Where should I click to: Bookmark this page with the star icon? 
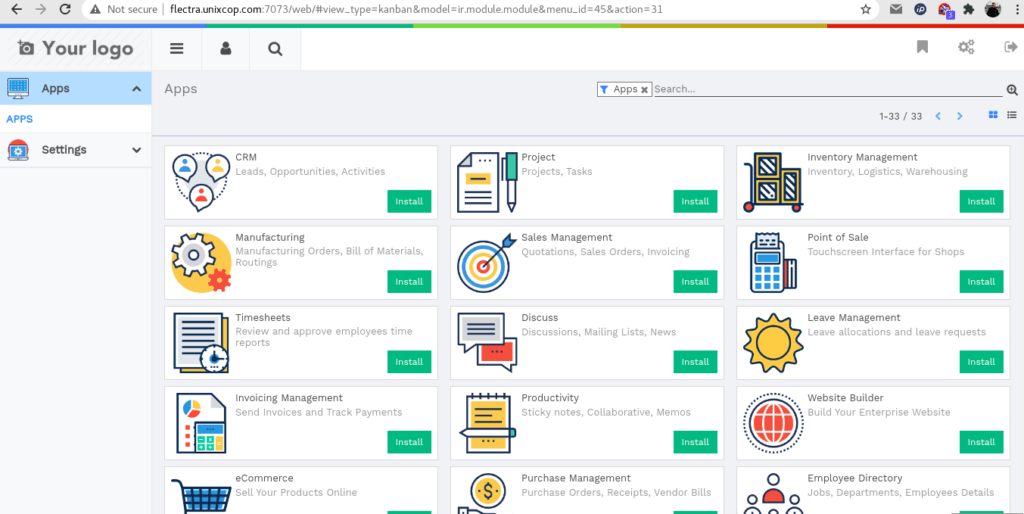point(866,9)
